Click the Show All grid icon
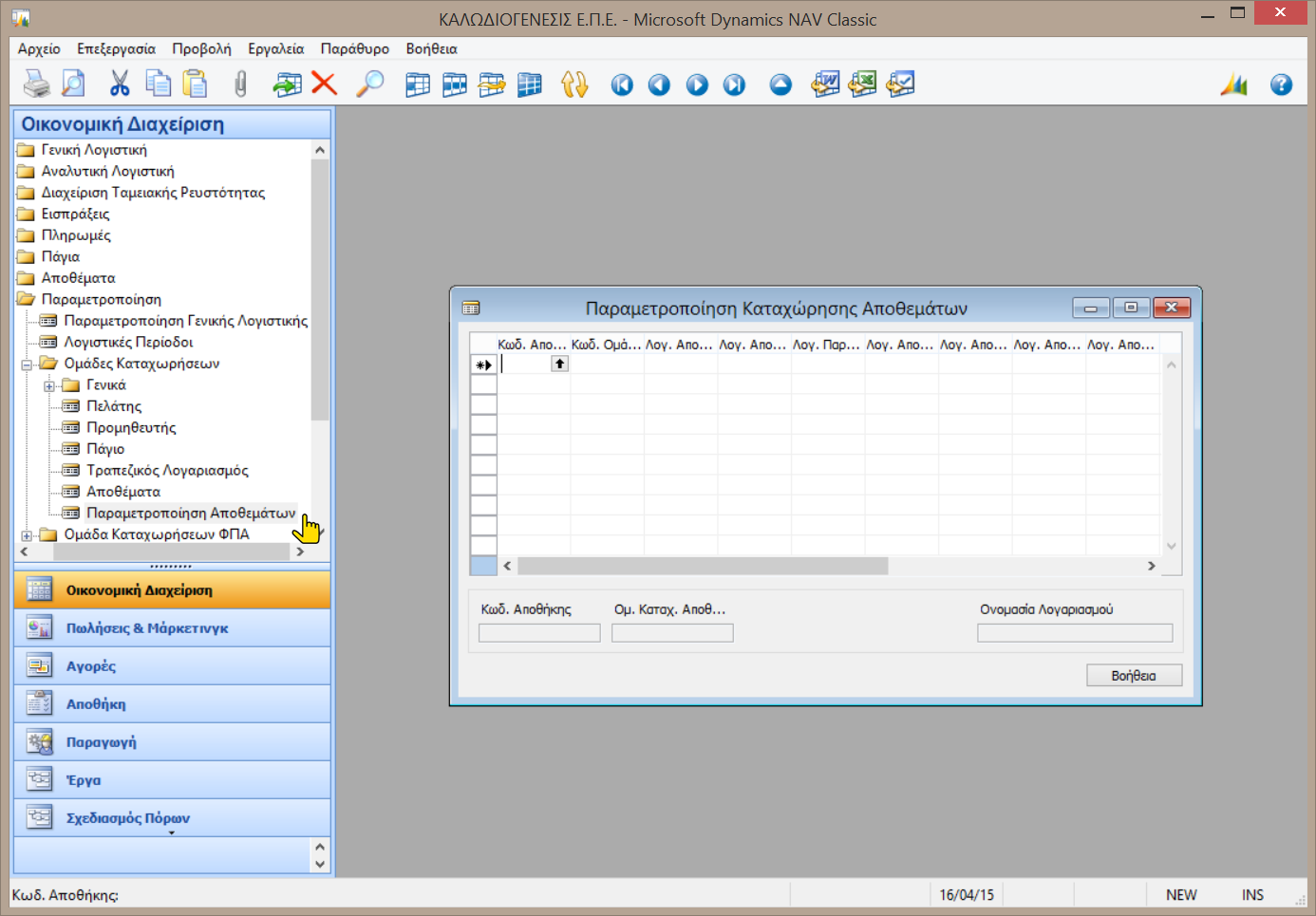 [x=529, y=84]
